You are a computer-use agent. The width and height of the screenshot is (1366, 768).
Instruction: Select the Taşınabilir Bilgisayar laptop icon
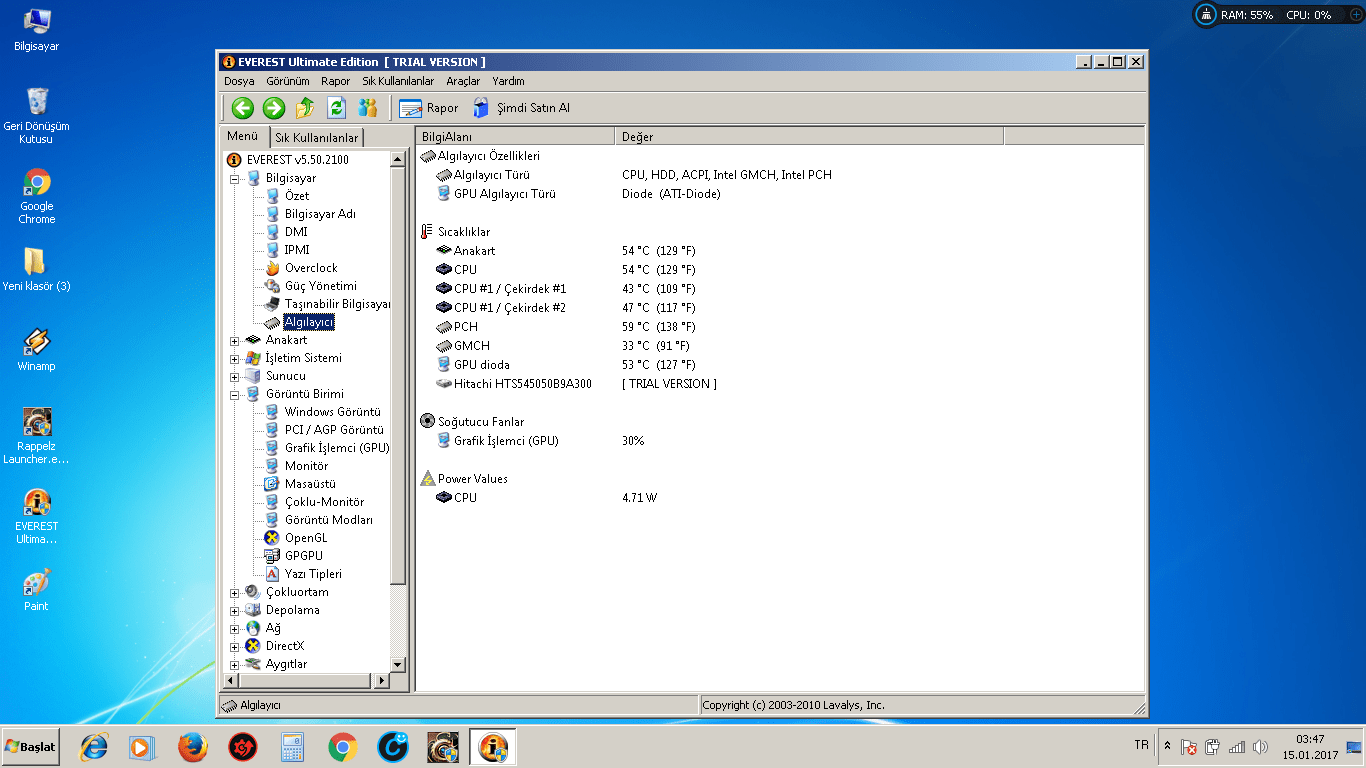pos(272,304)
